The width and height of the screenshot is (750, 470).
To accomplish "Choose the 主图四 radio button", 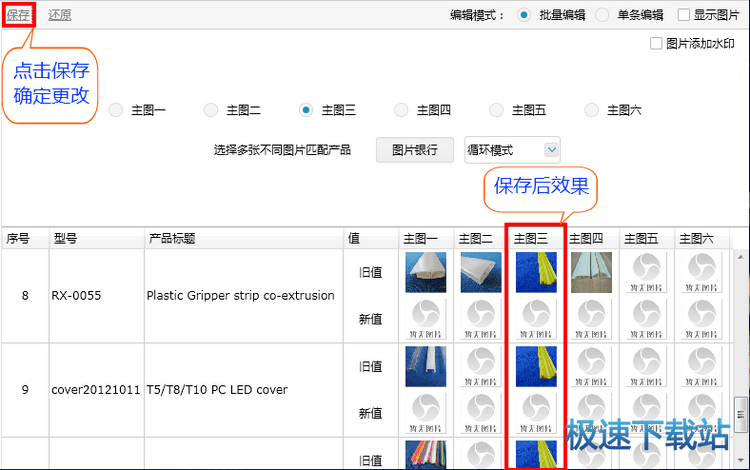I will pos(401,110).
